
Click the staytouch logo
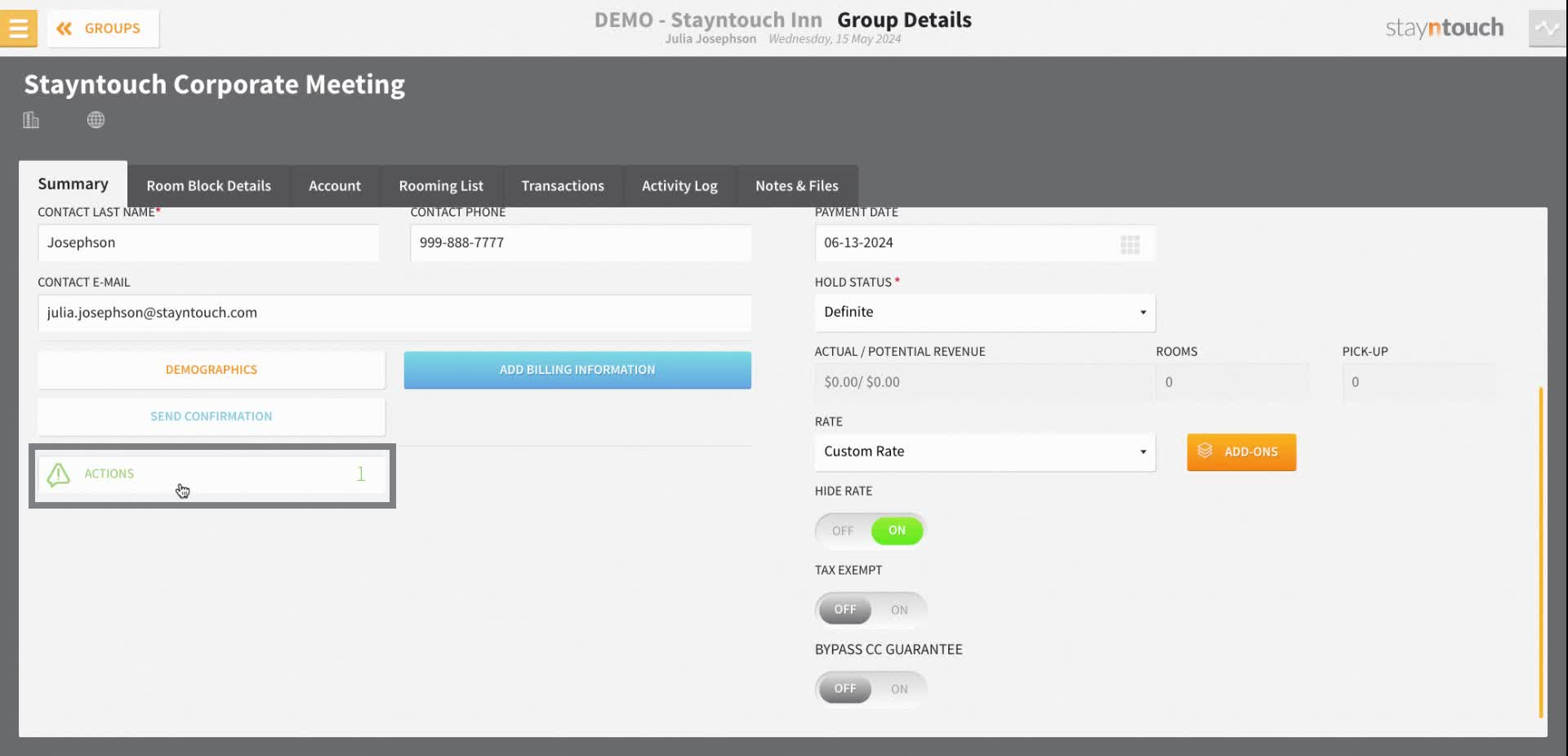coord(1444,28)
